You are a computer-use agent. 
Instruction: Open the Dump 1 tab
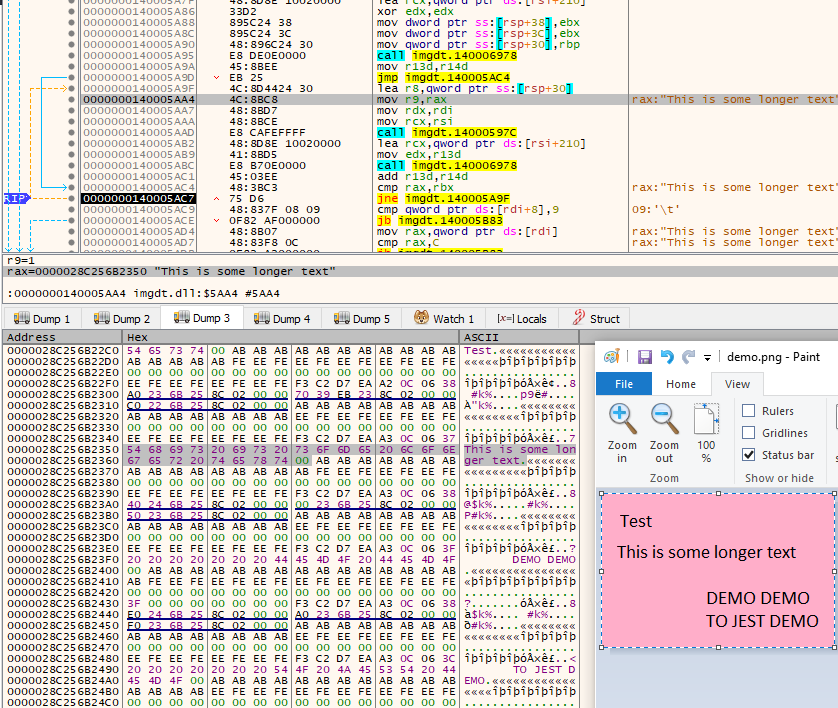tap(42, 318)
